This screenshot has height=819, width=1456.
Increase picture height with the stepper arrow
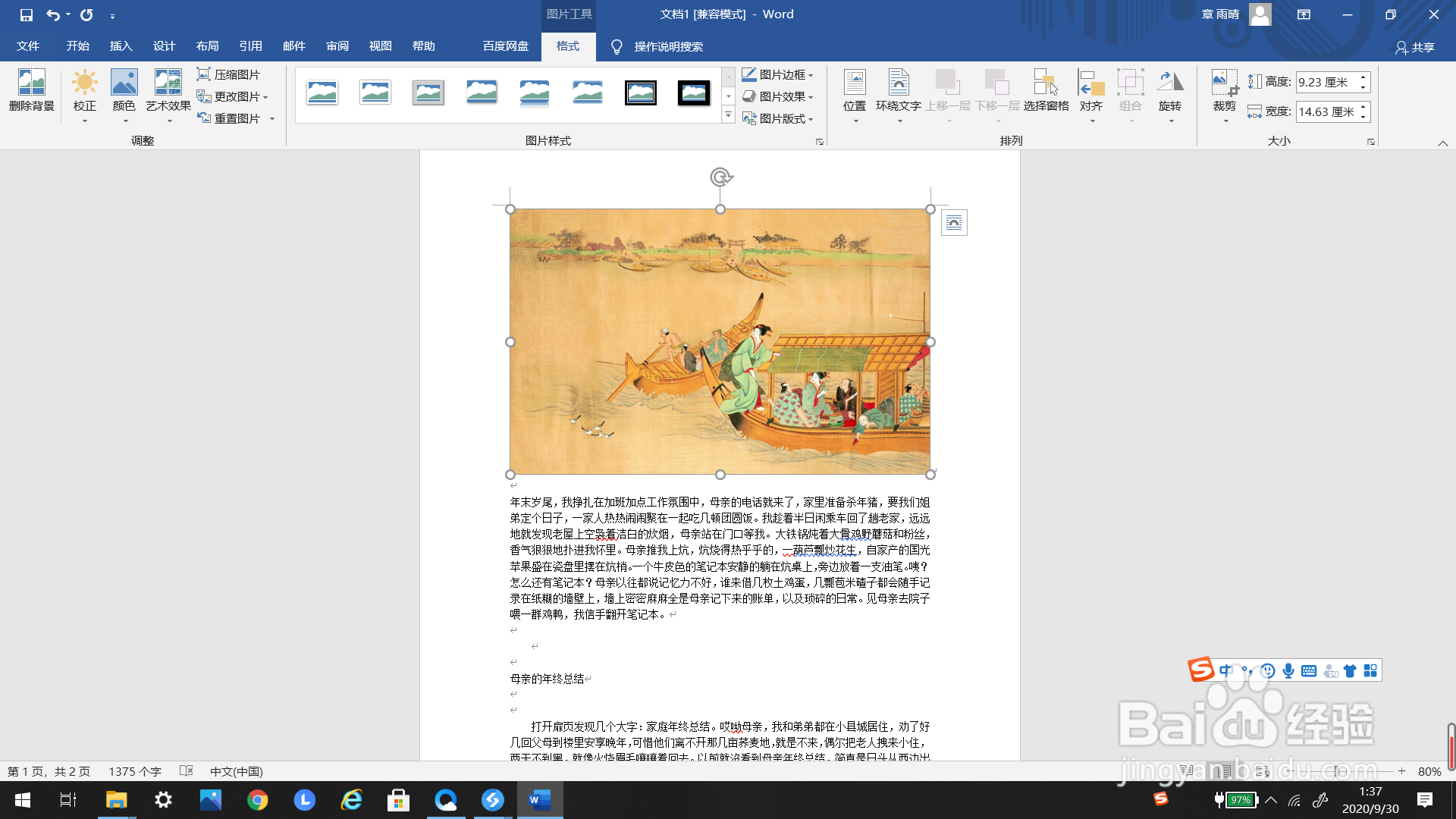click(1363, 77)
